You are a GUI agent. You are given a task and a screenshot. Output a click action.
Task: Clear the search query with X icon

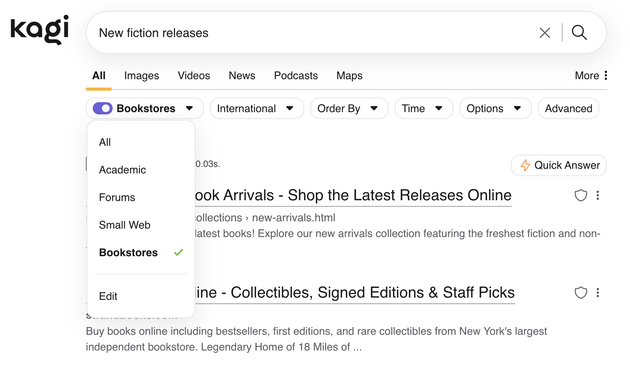[544, 33]
